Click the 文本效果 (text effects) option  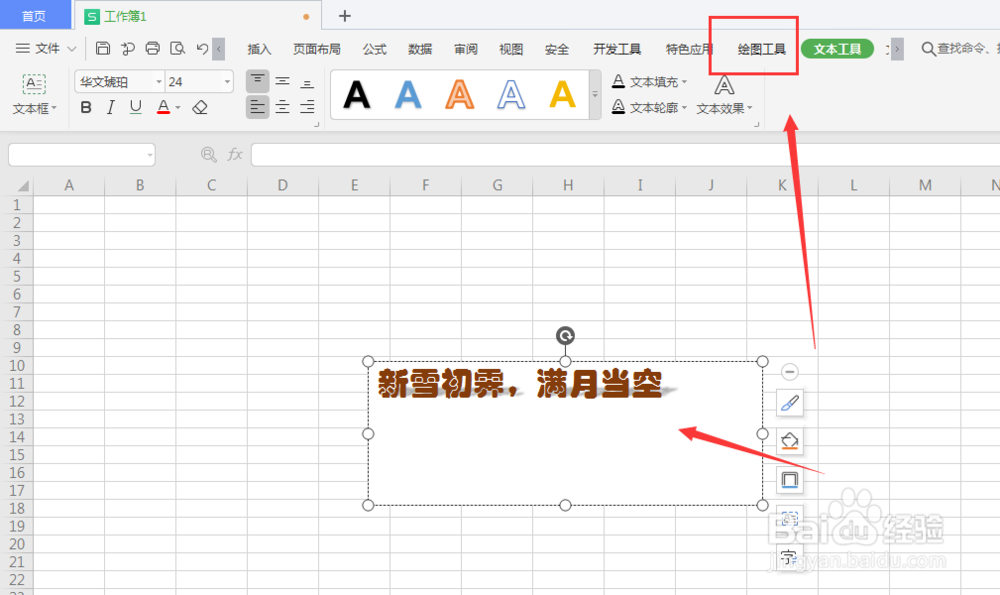(x=722, y=110)
